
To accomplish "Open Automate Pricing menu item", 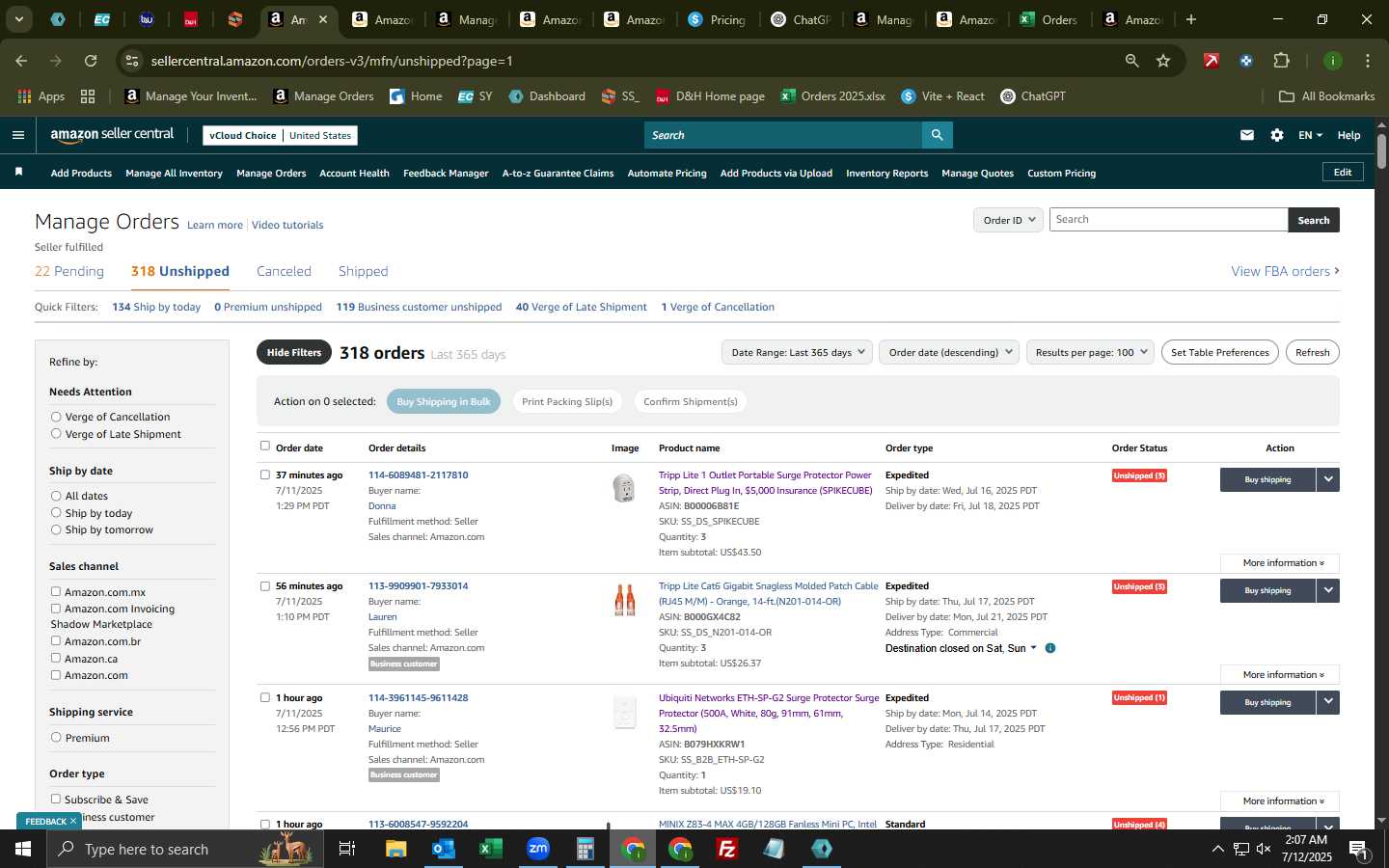I will [667, 174].
